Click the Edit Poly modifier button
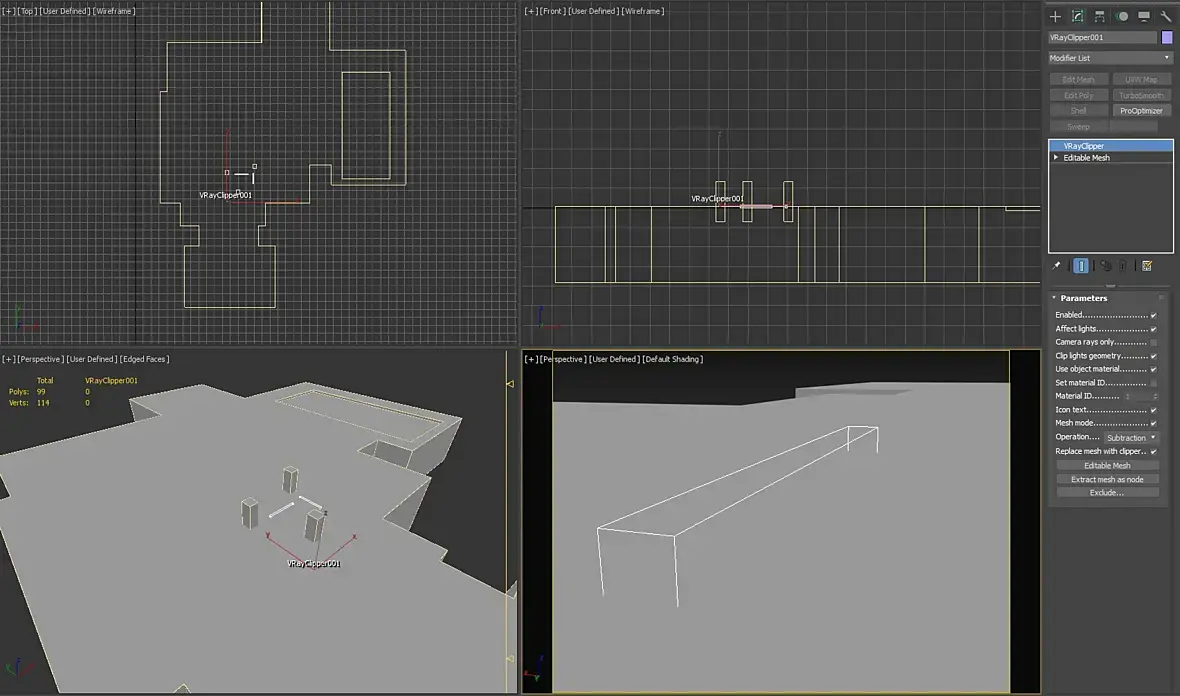The width and height of the screenshot is (1180, 696). 1078,95
